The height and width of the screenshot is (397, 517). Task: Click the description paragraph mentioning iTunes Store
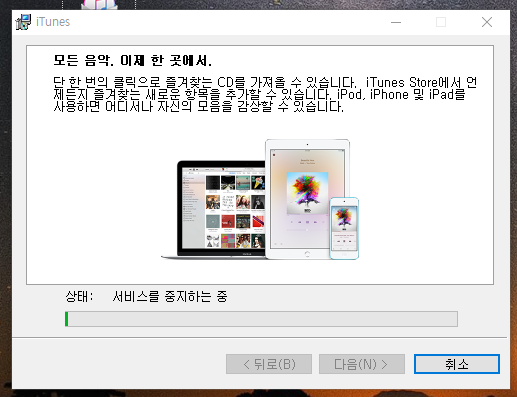coord(265,95)
